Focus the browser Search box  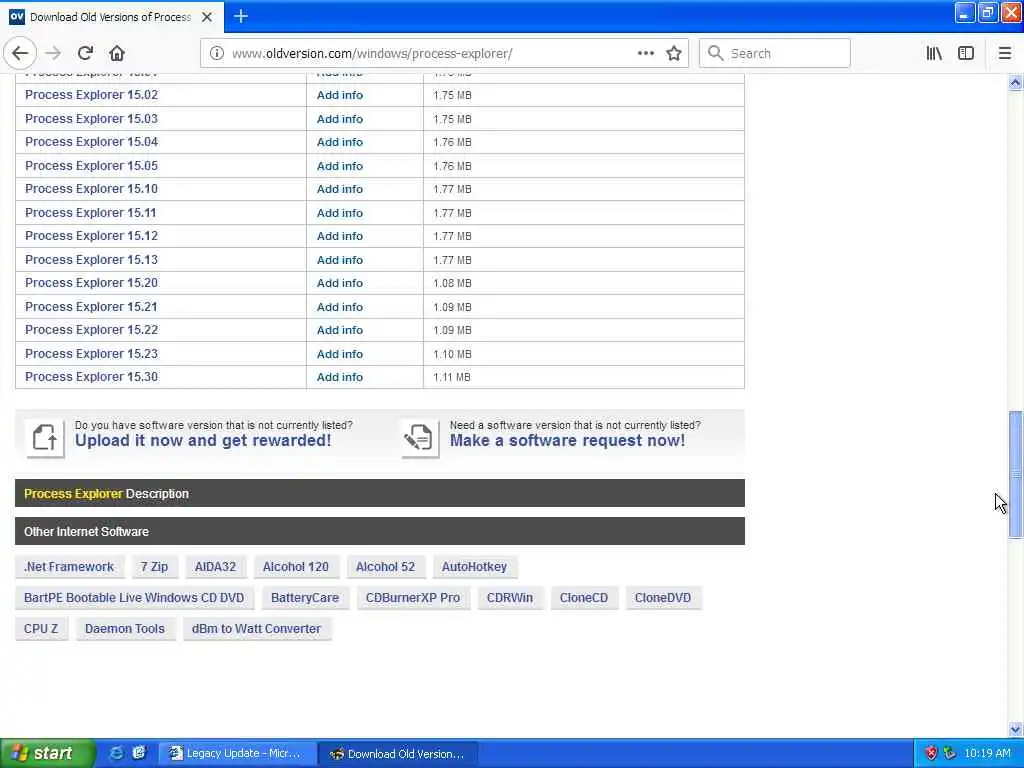(x=775, y=53)
